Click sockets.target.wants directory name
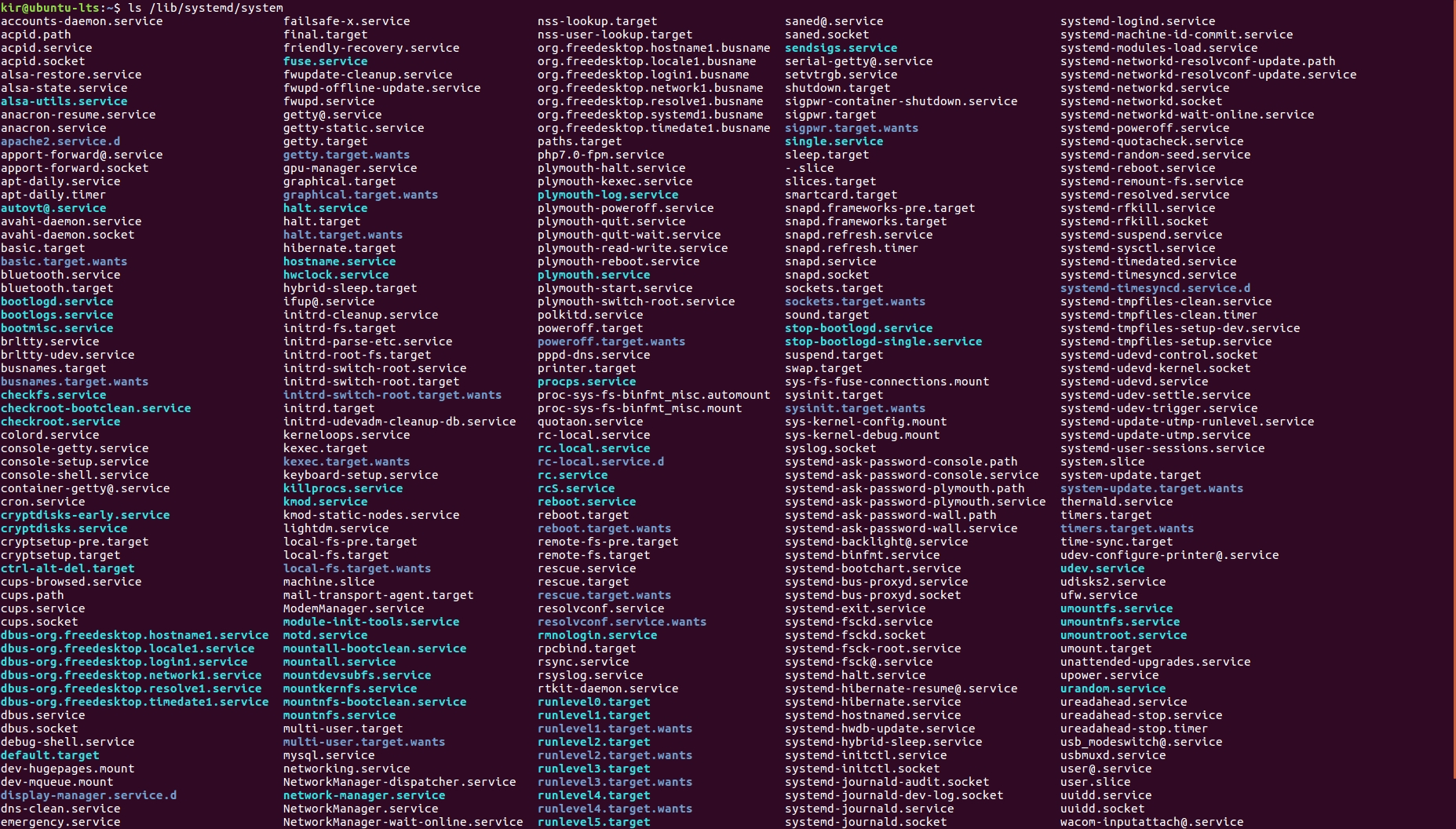This screenshot has width=1456, height=829. pyautogui.click(x=856, y=301)
